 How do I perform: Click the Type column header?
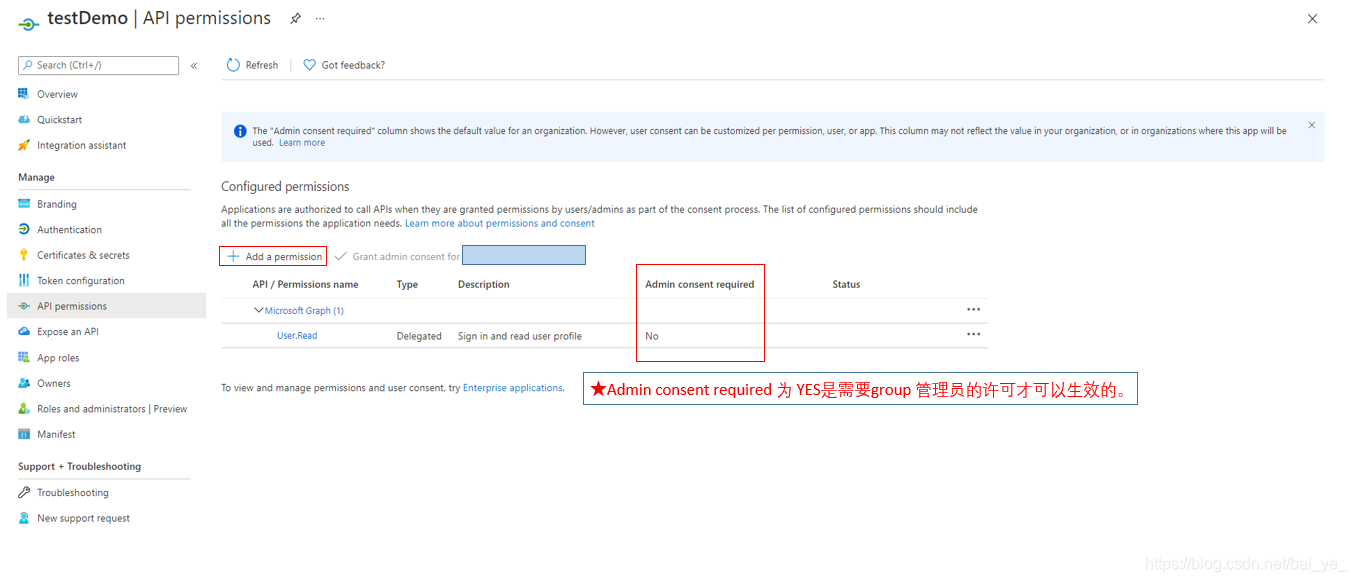[x=407, y=285]
